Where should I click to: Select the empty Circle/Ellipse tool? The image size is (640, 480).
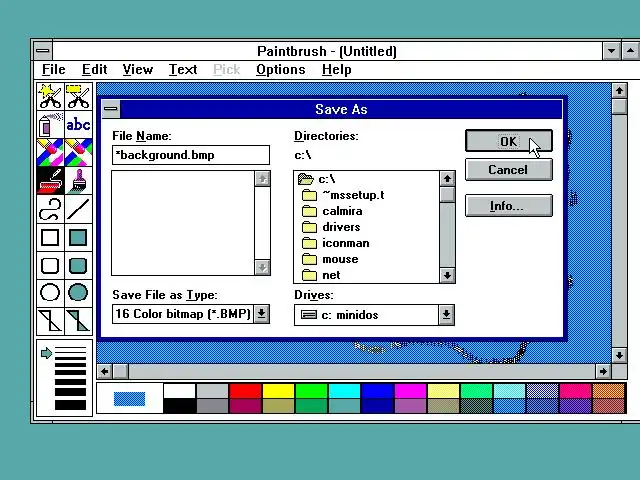tap(50, 293)
